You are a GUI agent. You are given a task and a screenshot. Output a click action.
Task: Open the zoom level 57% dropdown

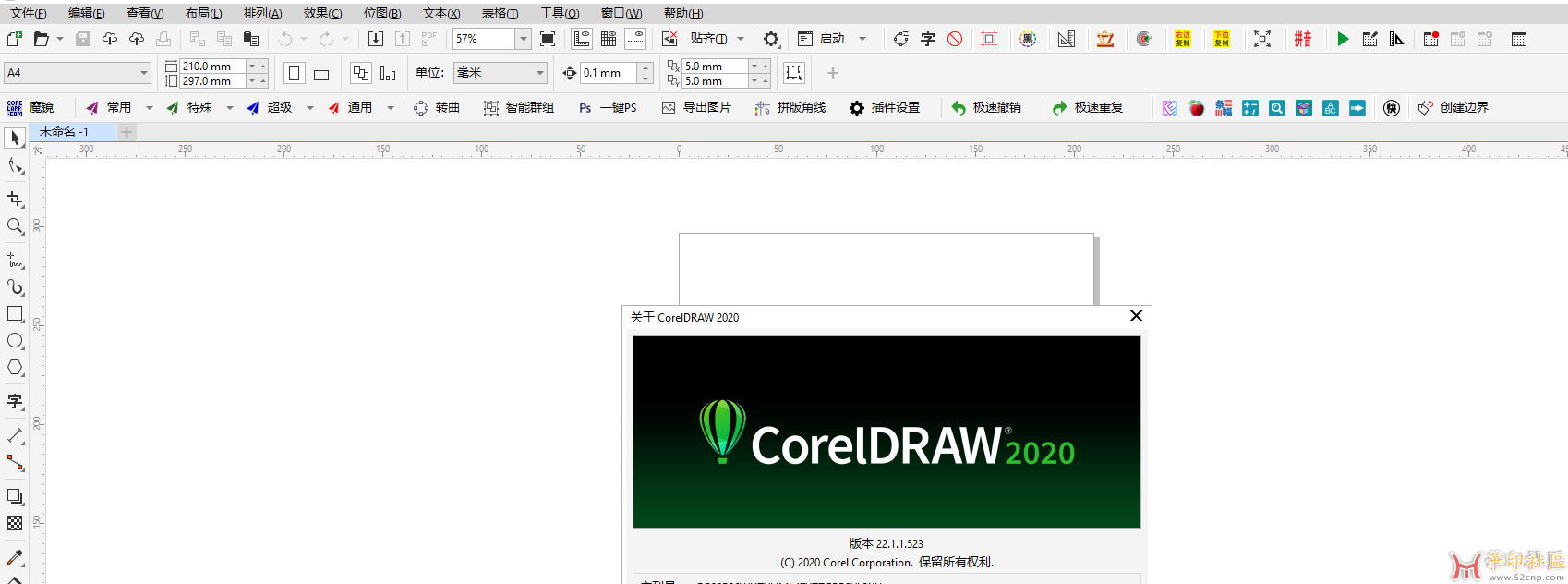click(x=524, y=39)
